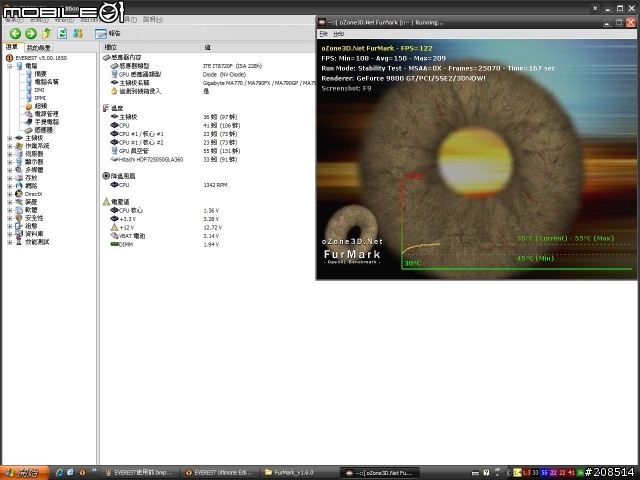This screenshot has height=480, width=640.
Task: Select the IPMI tree item
Action: pos(36,98)
